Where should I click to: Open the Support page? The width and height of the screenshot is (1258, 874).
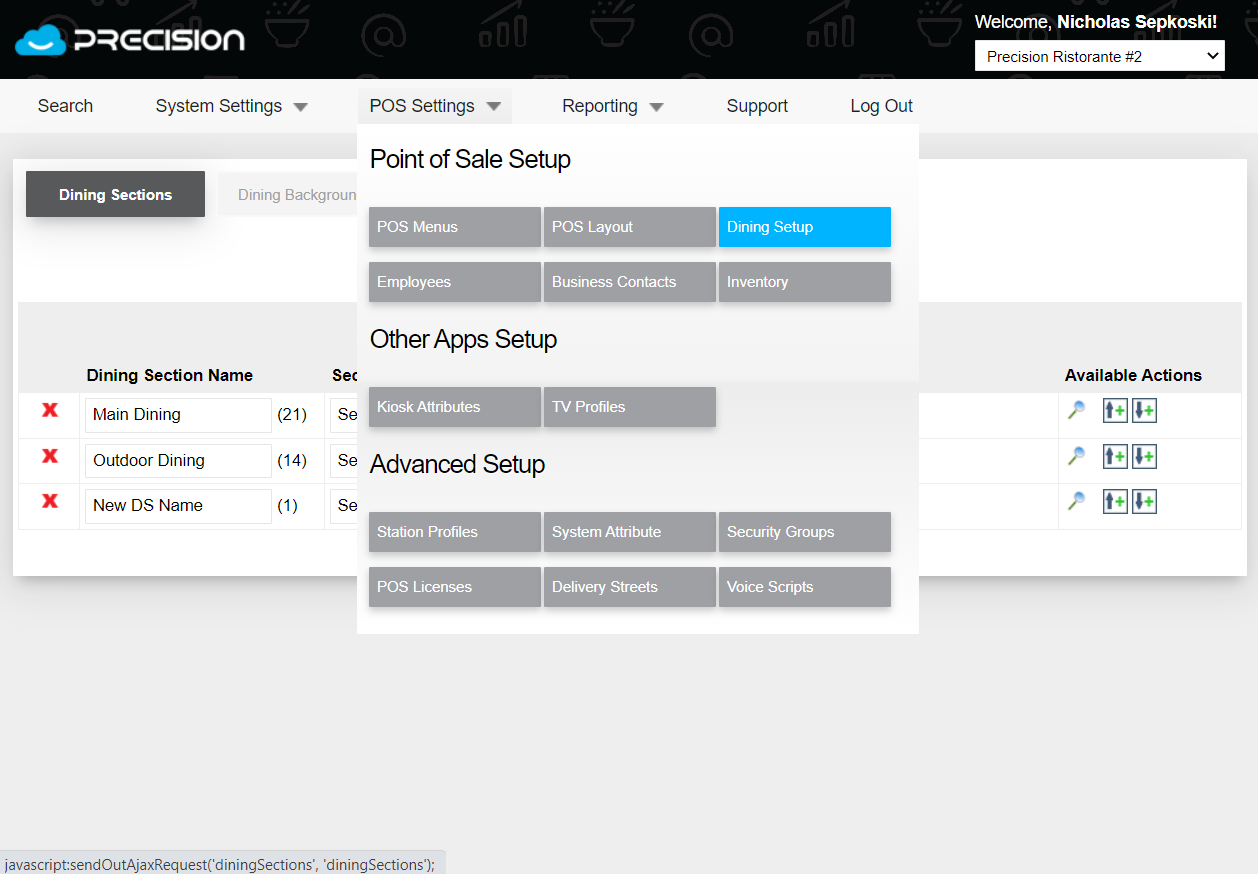pyautogui.click(x=757, y=106)
